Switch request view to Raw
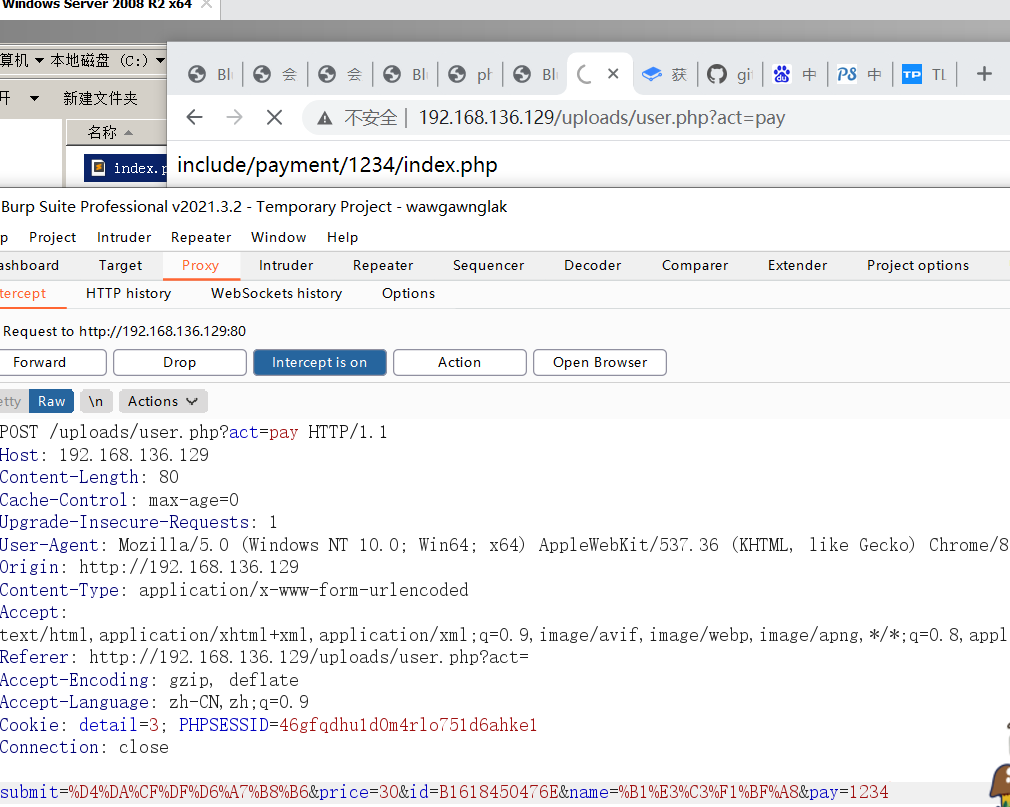The image size is (1010, 807). pyautogui.click(x=52, y=401)
